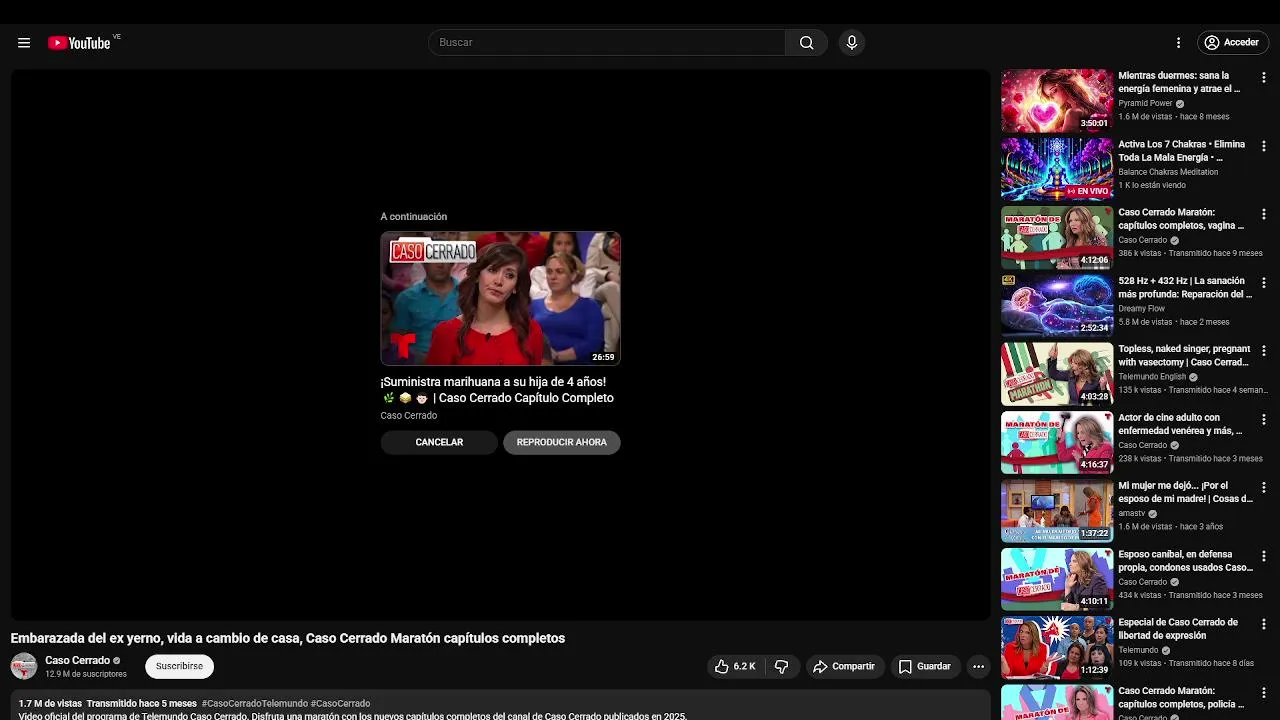The height and width of the screenshot is (720, 1280).
Task: Click '12.9 M de suscriptores' subscriber count
Action: click(86, 675)
